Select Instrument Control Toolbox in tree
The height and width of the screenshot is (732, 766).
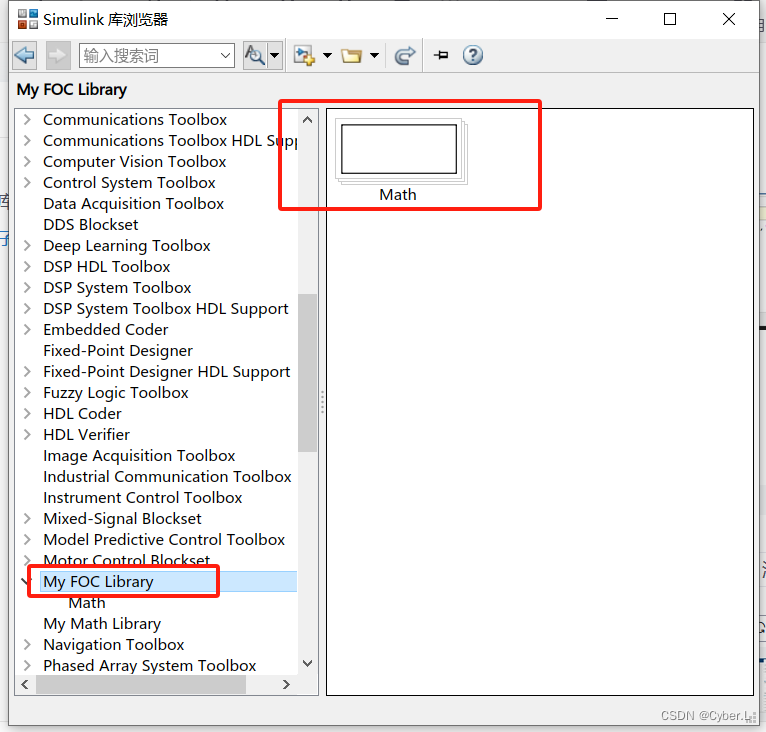pyautogui.click(x=143, y=497)
